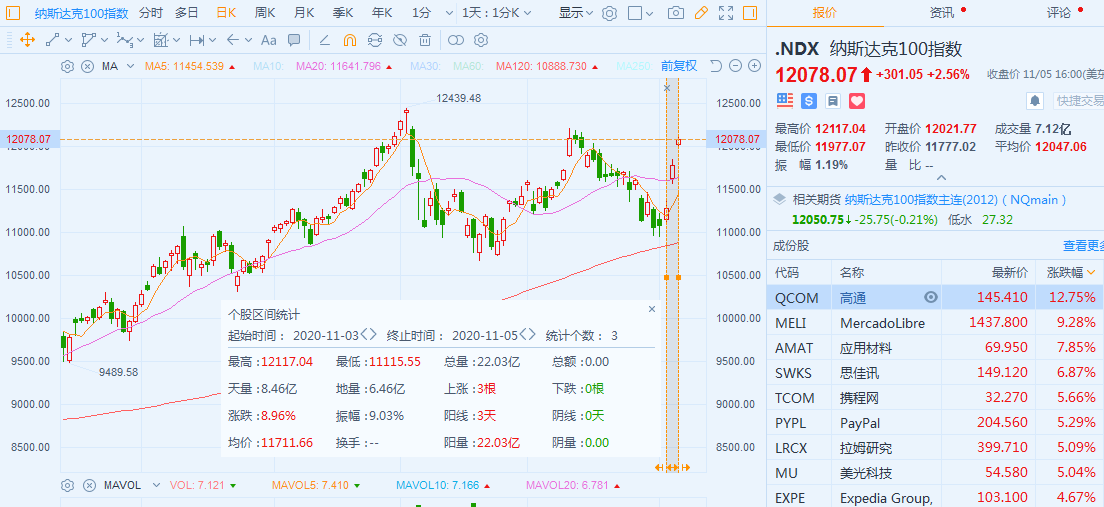Screen dimensions: 1104x507
Task: Select the Aa text annotation tool
Action: [x=268, y=40]
